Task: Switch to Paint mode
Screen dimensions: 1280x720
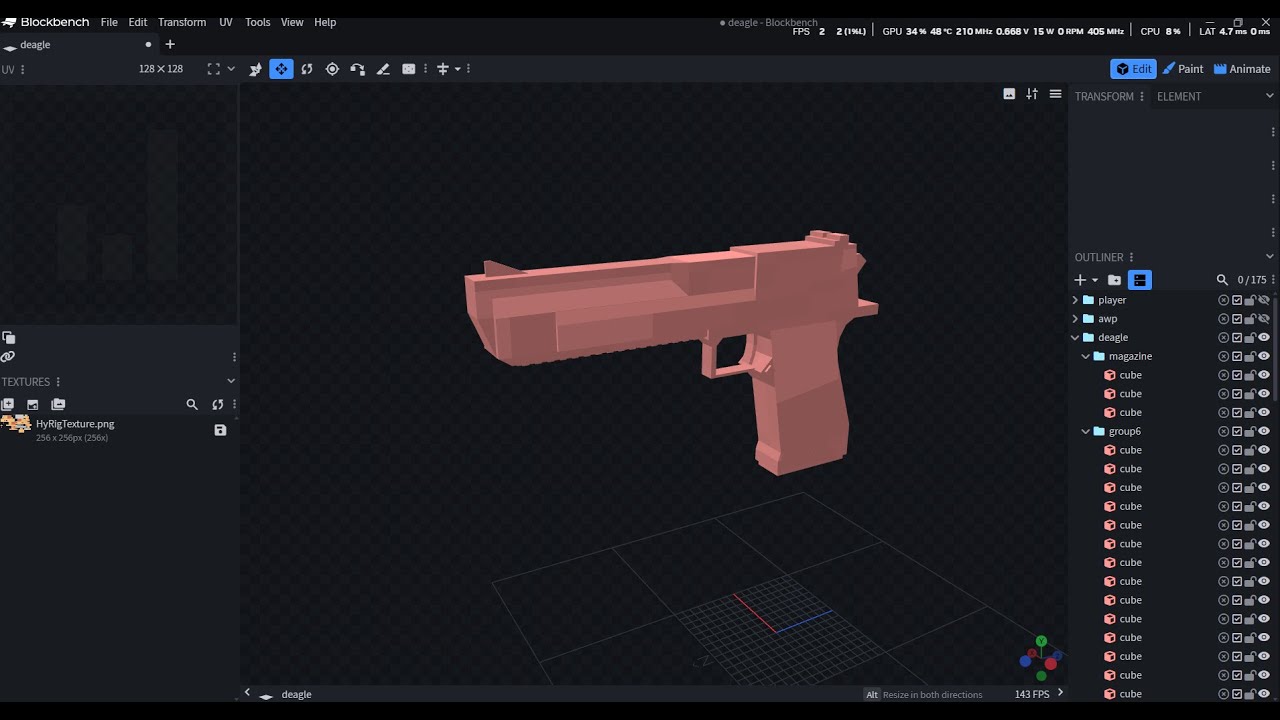Action: pos(1182,69)
